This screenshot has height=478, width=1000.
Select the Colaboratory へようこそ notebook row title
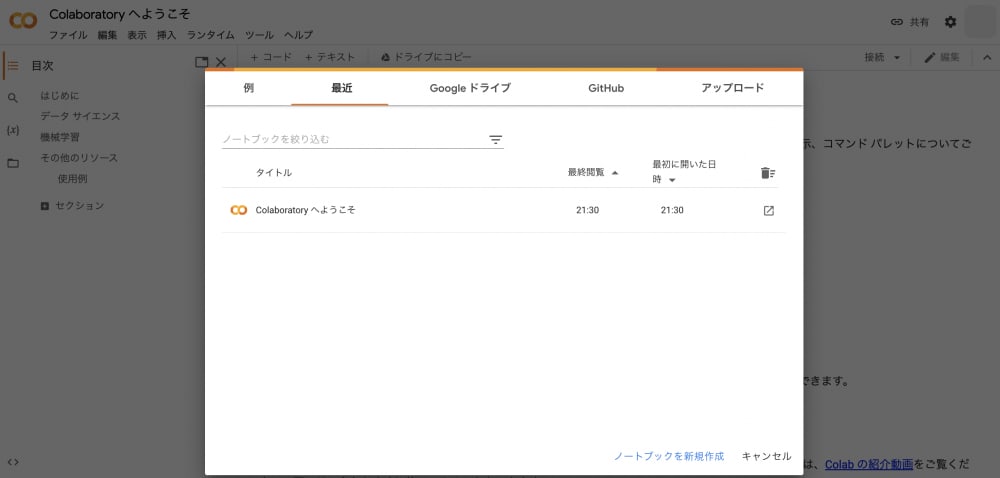305,210
